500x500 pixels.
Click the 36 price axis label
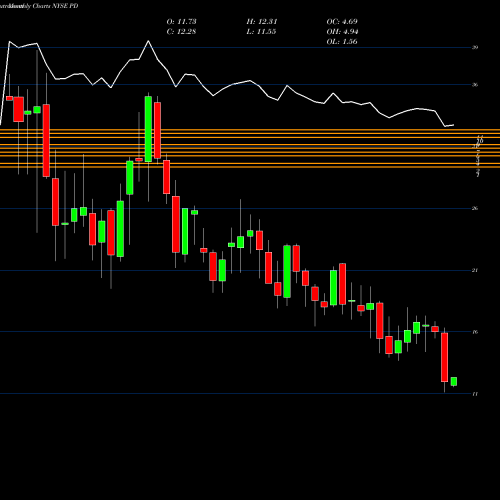pyautogui.click(x=475, y=85)
